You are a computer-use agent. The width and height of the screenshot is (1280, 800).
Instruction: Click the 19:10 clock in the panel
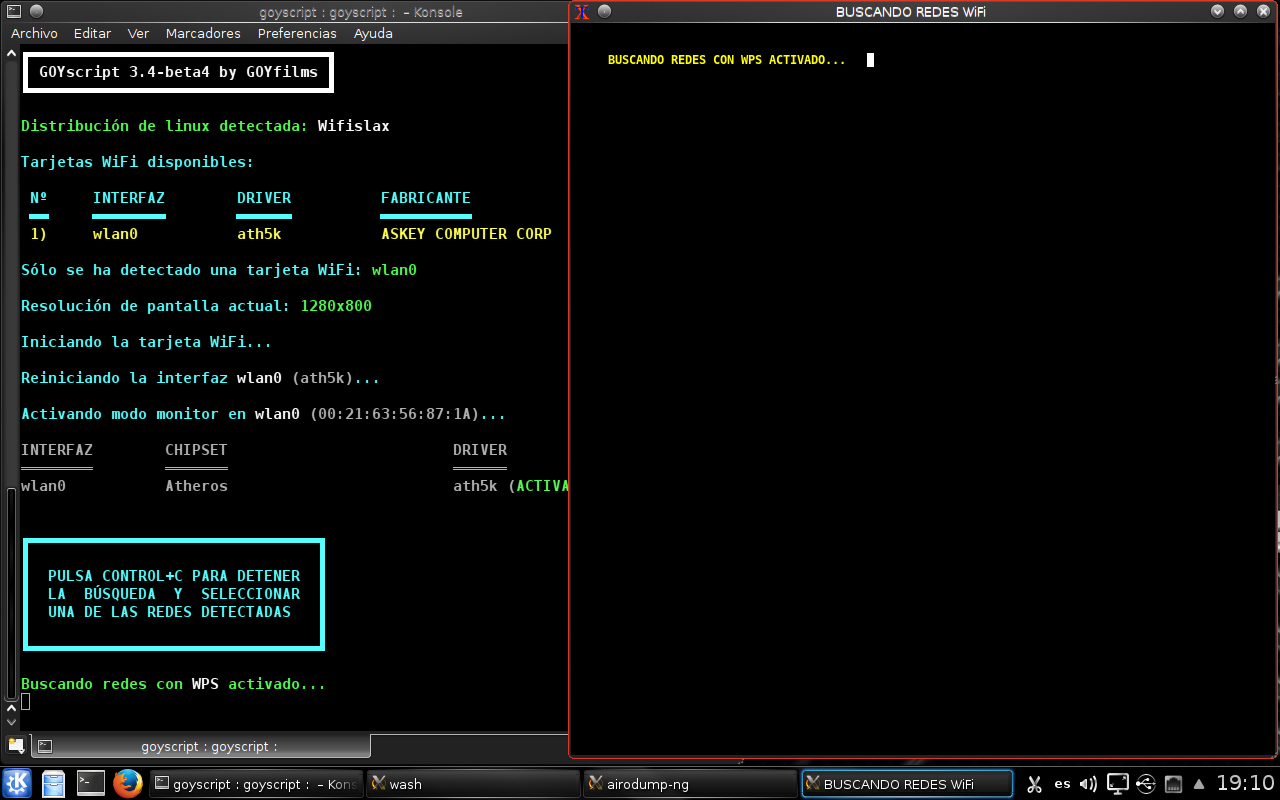(x=1245, y=783)
